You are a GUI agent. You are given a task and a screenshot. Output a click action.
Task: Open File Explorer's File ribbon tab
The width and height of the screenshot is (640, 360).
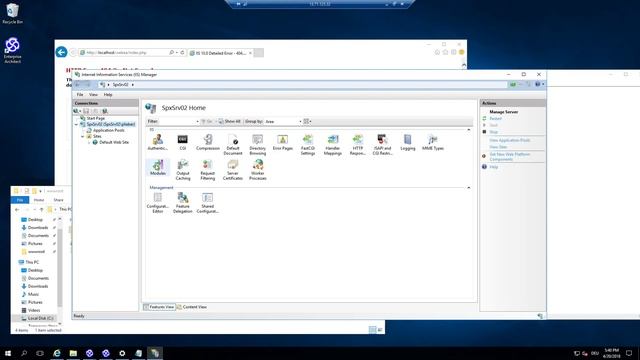tap(20, 200)
